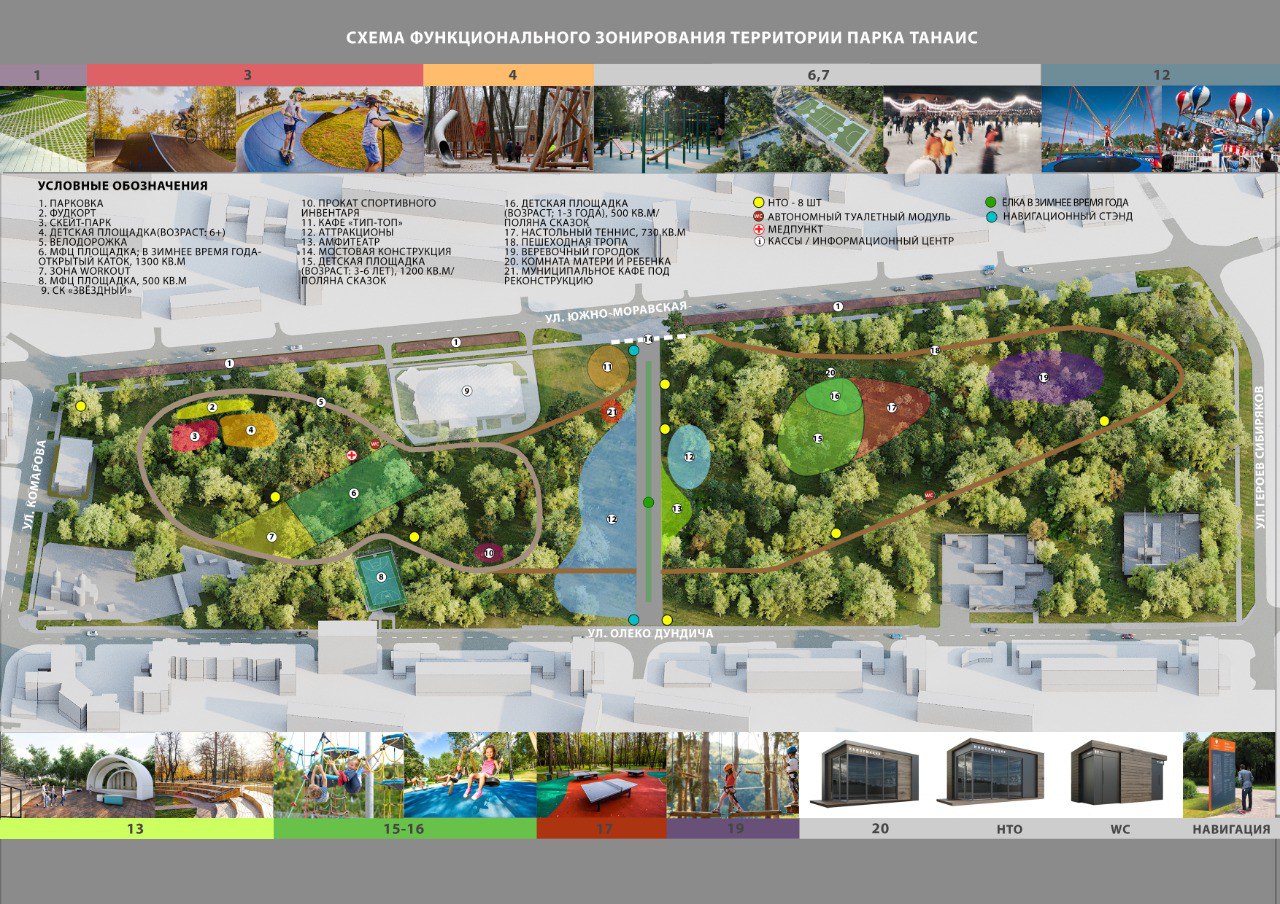Select marker 8 on the turquoise sports court

pyautogui.click(x=381, y=577)
